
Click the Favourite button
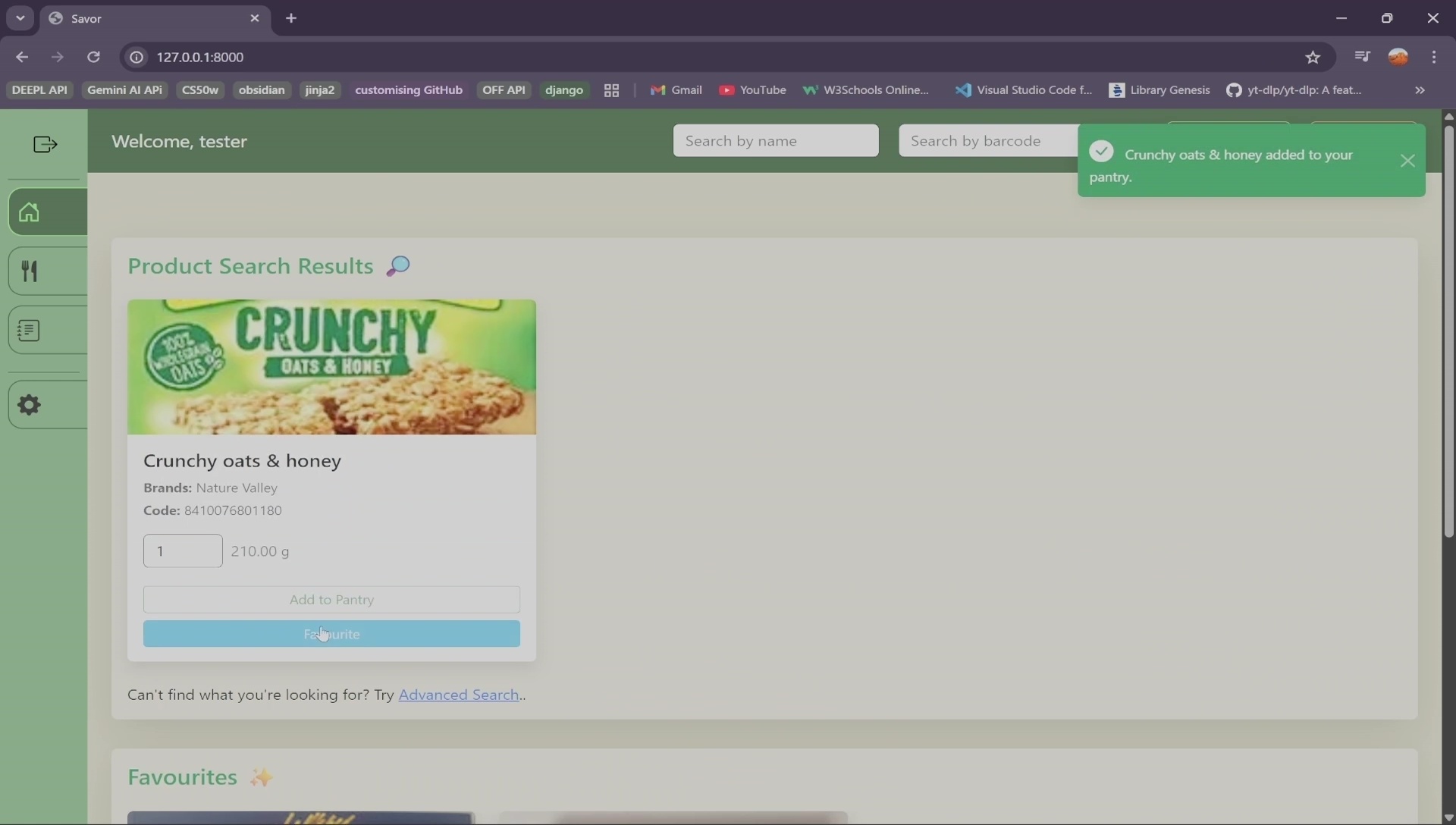click(331, 634)
